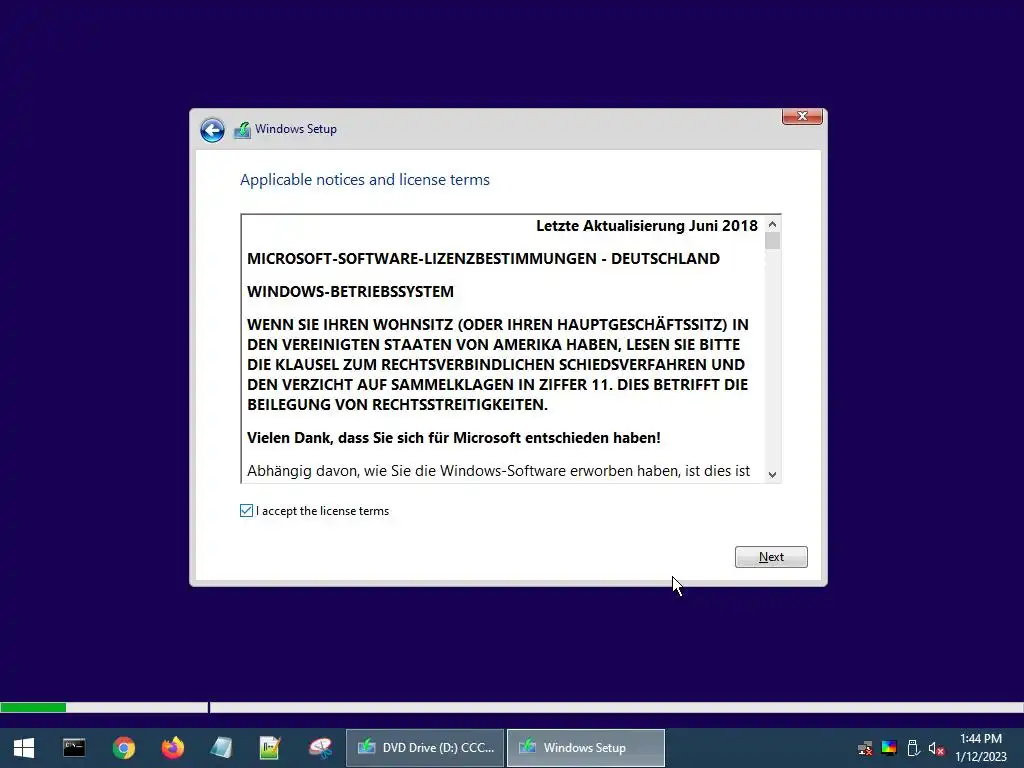Click the Next button
This screenshot has height=768, width=1024.
click(x=771, y=557)
